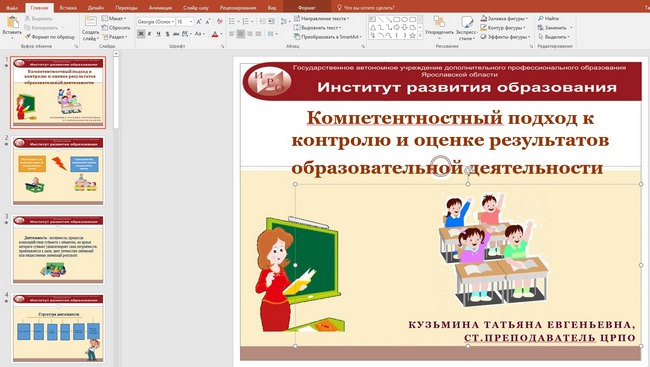650x367 pixels.
Task: Increase font size with the larger A icon
Action: click(x=199, y=21)
